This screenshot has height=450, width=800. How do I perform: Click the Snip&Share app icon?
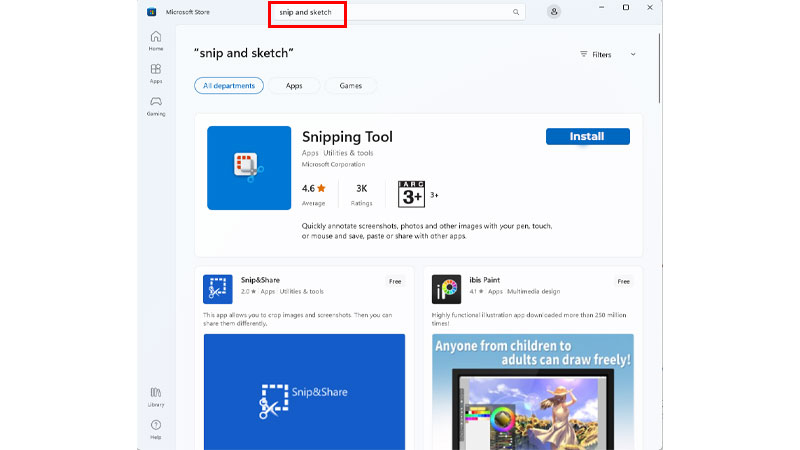click(x=218, y=289)
